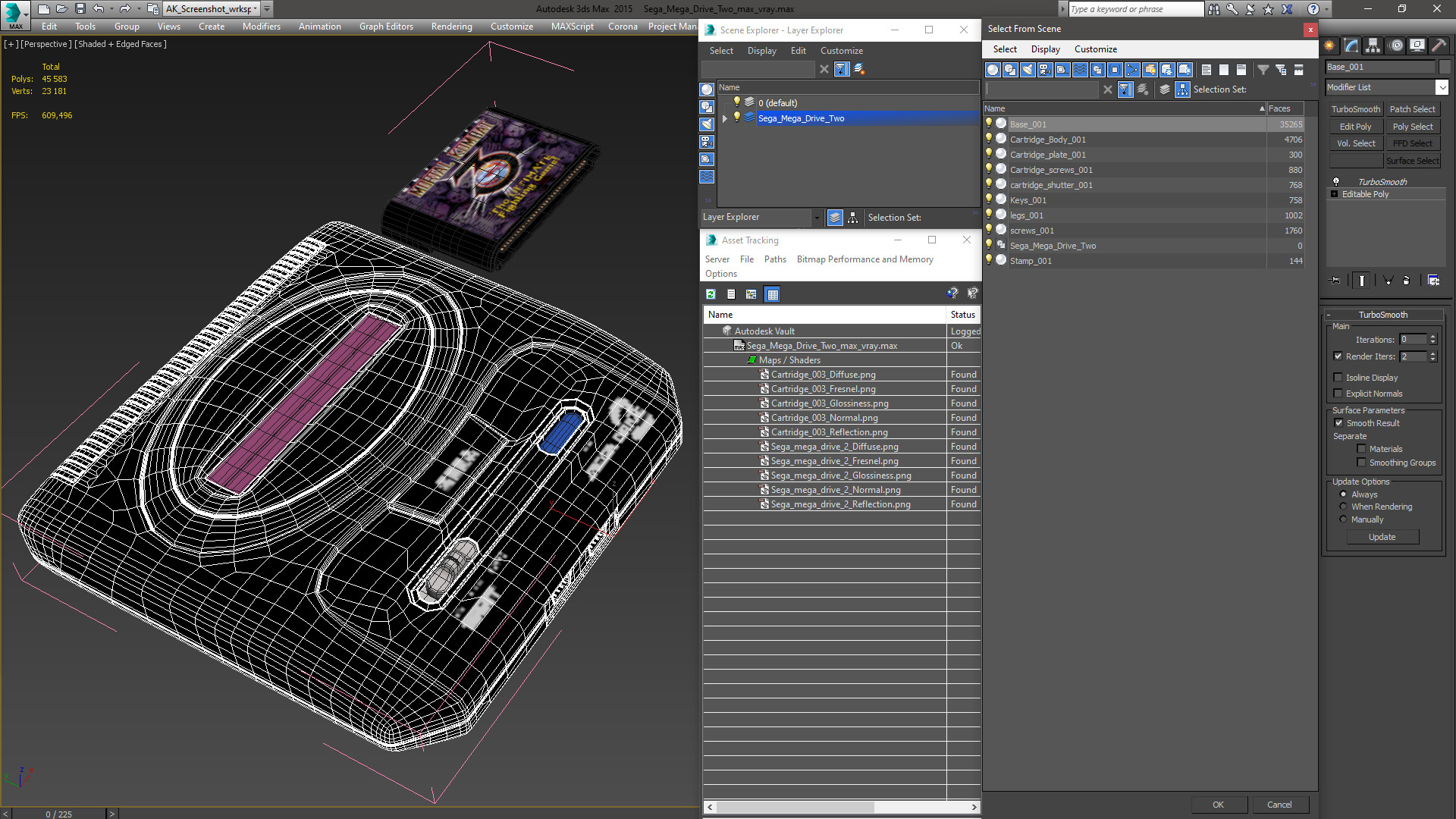Click Sort by Layer icon in Select From Scene
Screen dimensions: 1456x819
1165,89
